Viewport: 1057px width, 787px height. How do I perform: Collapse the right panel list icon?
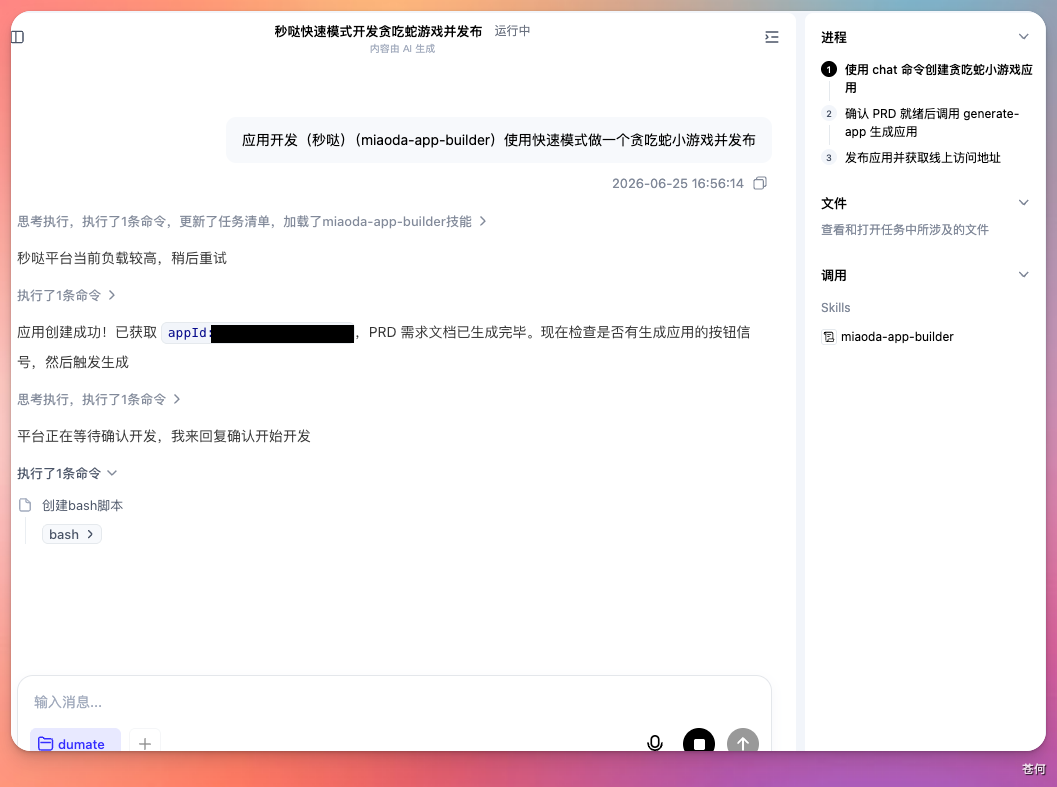tap(772, 37)
